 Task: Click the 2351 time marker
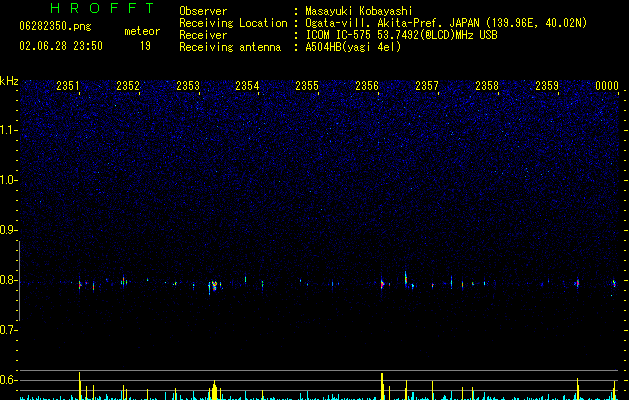coord(68,86)
